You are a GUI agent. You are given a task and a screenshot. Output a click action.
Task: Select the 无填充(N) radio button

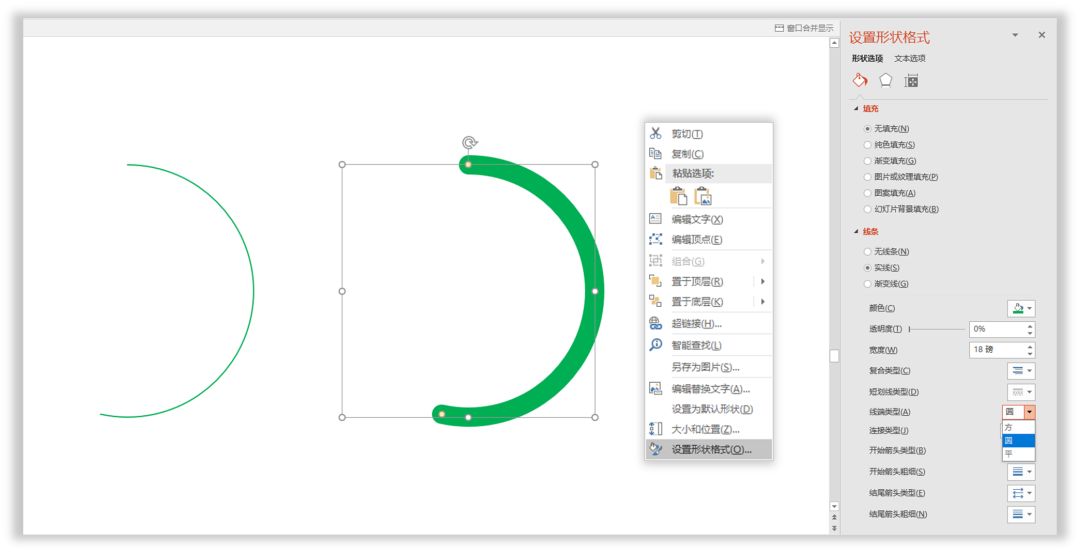[x=867, y=129]
